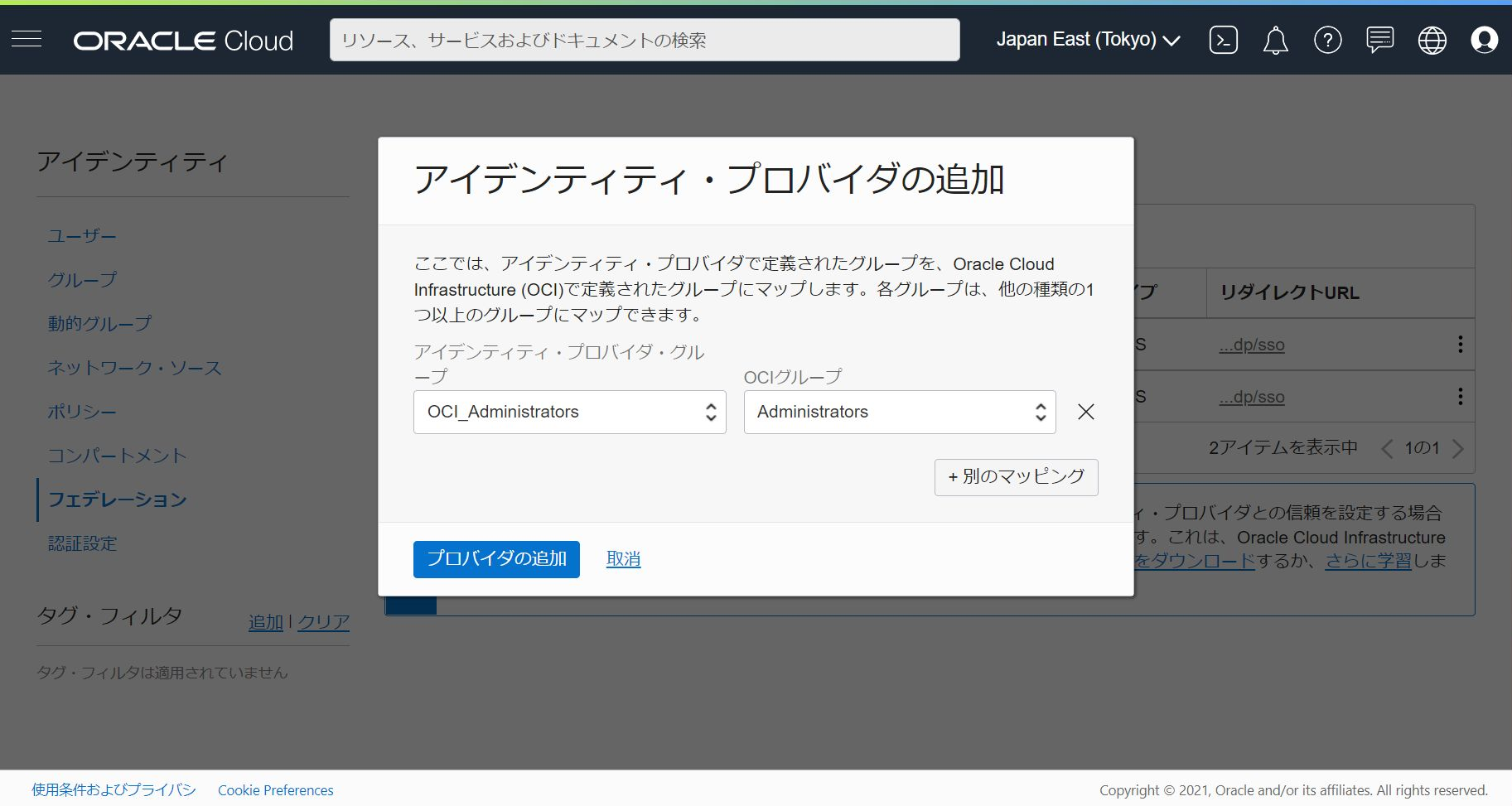Viewport: 1512px width, 806px height.
Task: Click the 2アイテムを表示中 pagination text
Action: [1283, 448]
